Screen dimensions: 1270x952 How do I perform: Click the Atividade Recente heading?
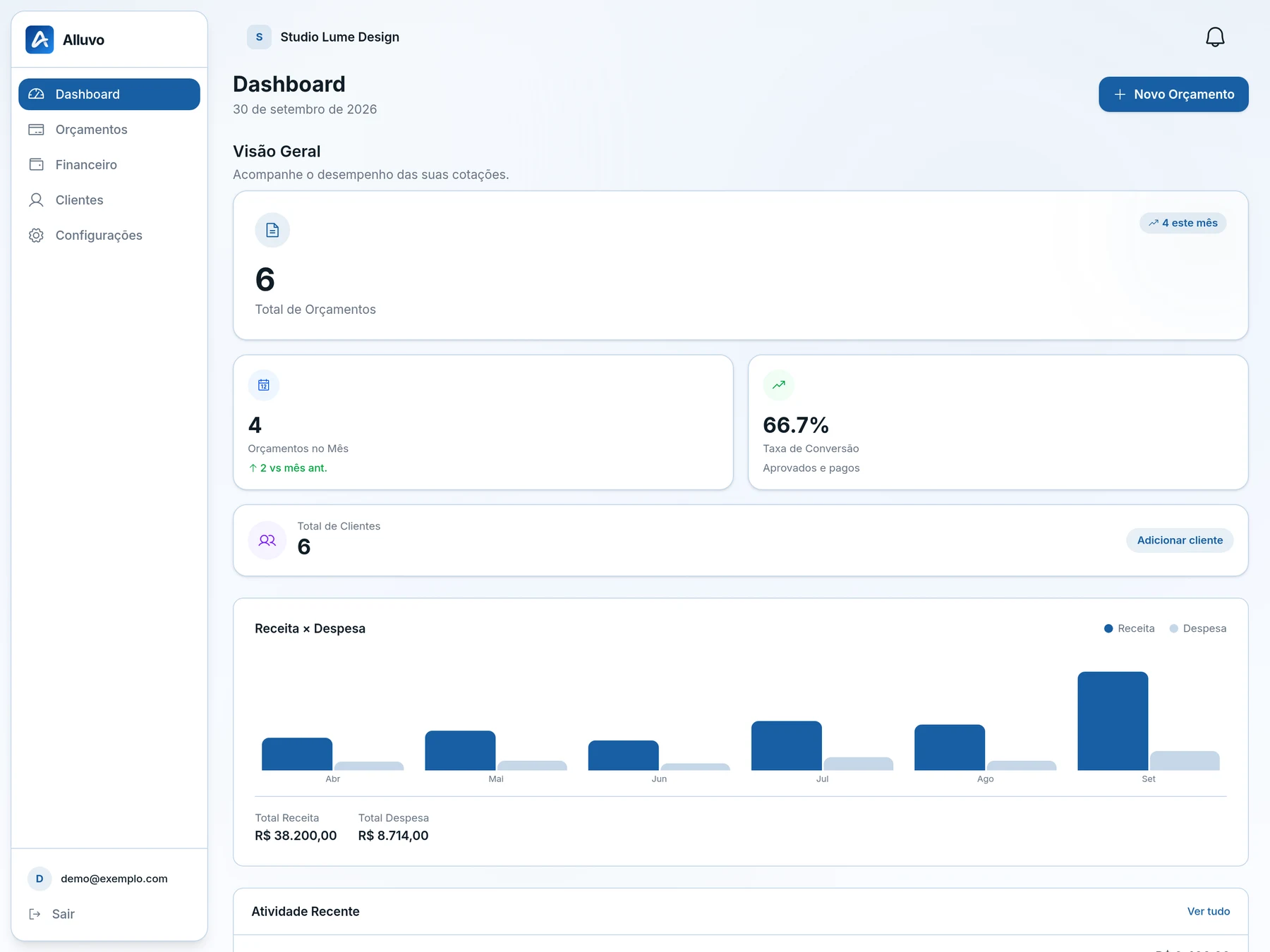click(306, 911)
